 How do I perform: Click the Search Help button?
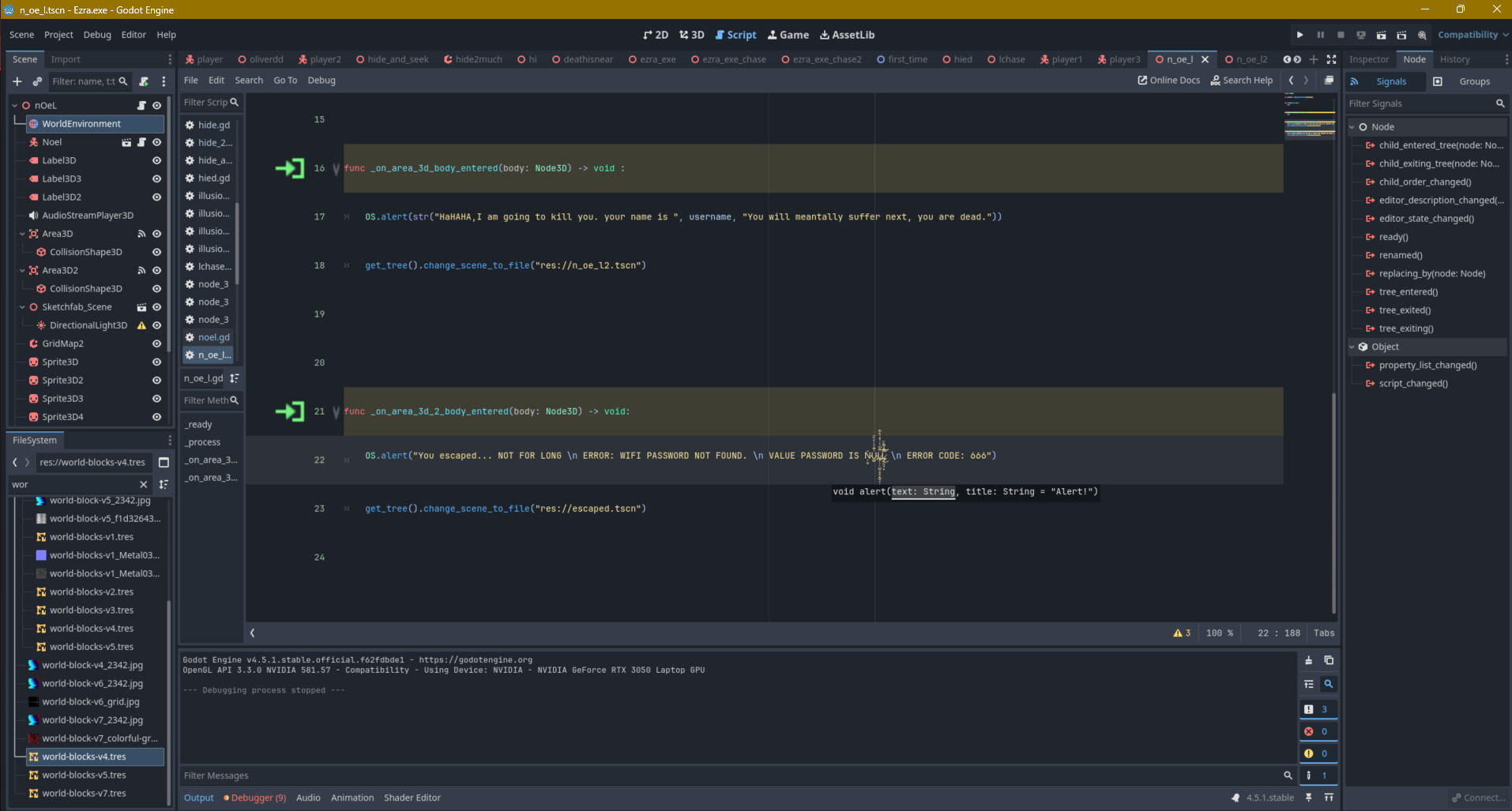pos(1241,81)
